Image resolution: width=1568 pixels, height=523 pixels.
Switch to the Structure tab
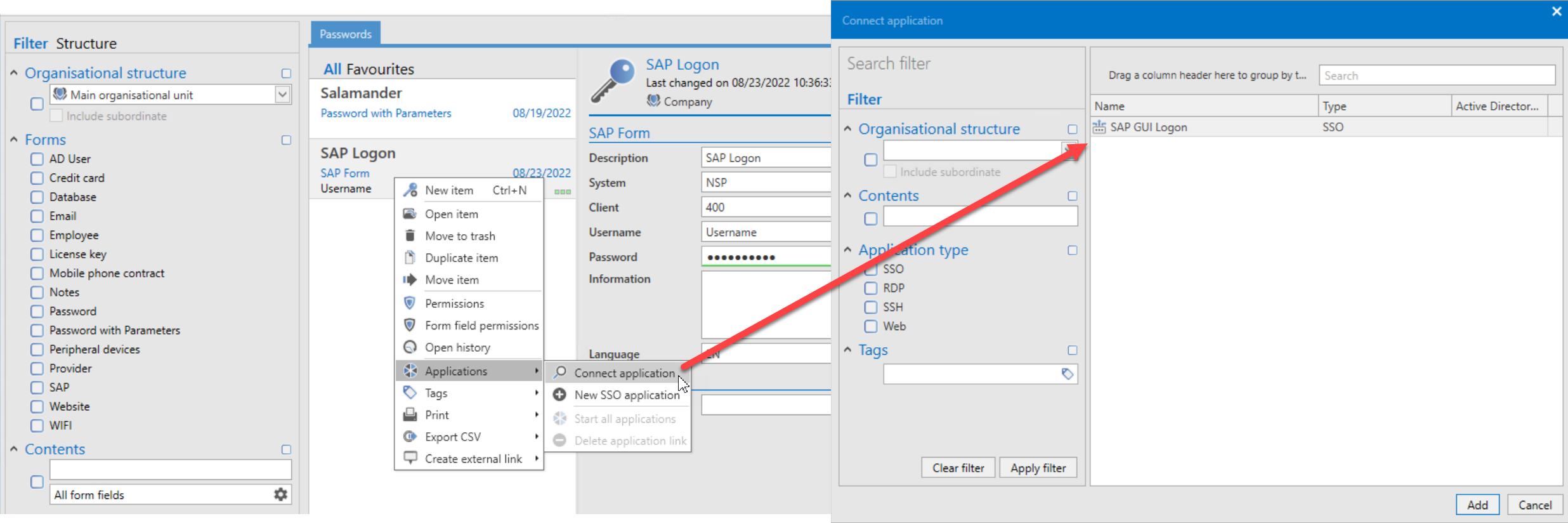click(86, 43)
